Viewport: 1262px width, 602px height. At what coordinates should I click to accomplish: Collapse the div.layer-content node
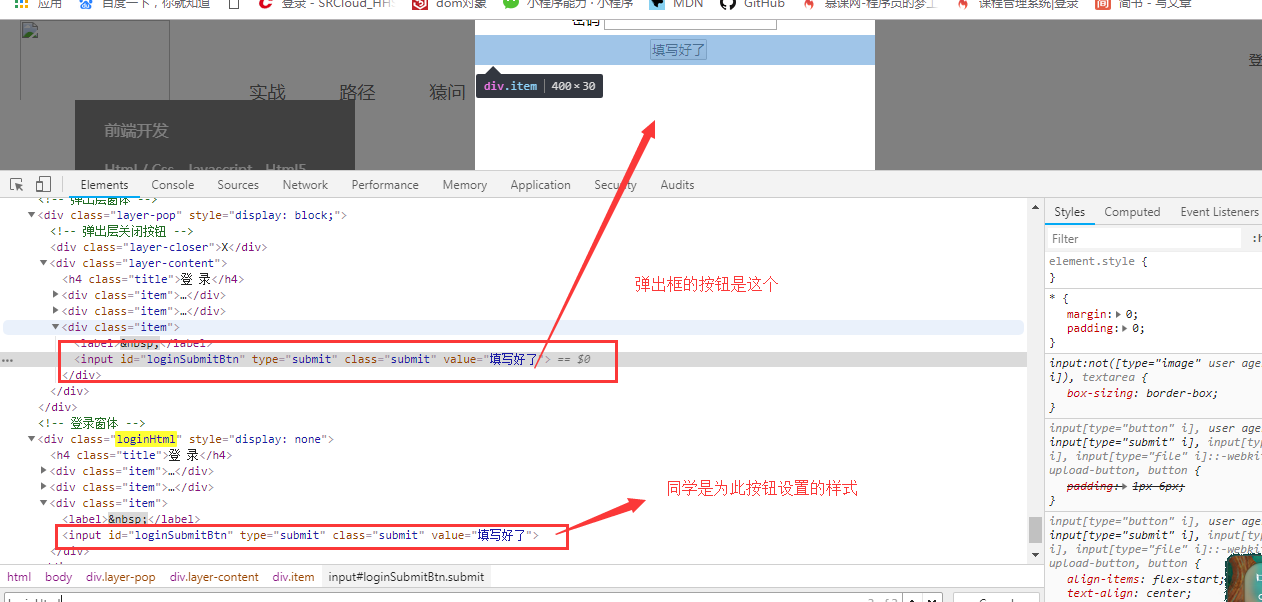click(44, 263)
